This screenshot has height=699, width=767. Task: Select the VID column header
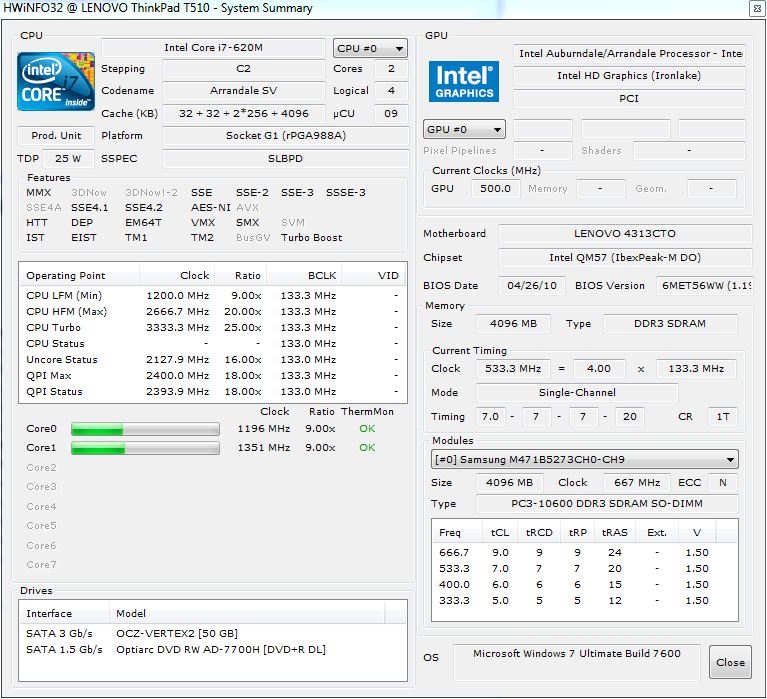click(x=373, y=275)
